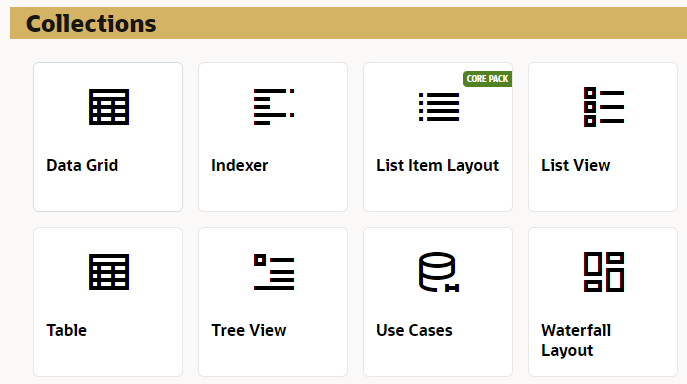Click the Data Grid icon
This screenshot has height=384, width=687.
(x=109, y=107)
